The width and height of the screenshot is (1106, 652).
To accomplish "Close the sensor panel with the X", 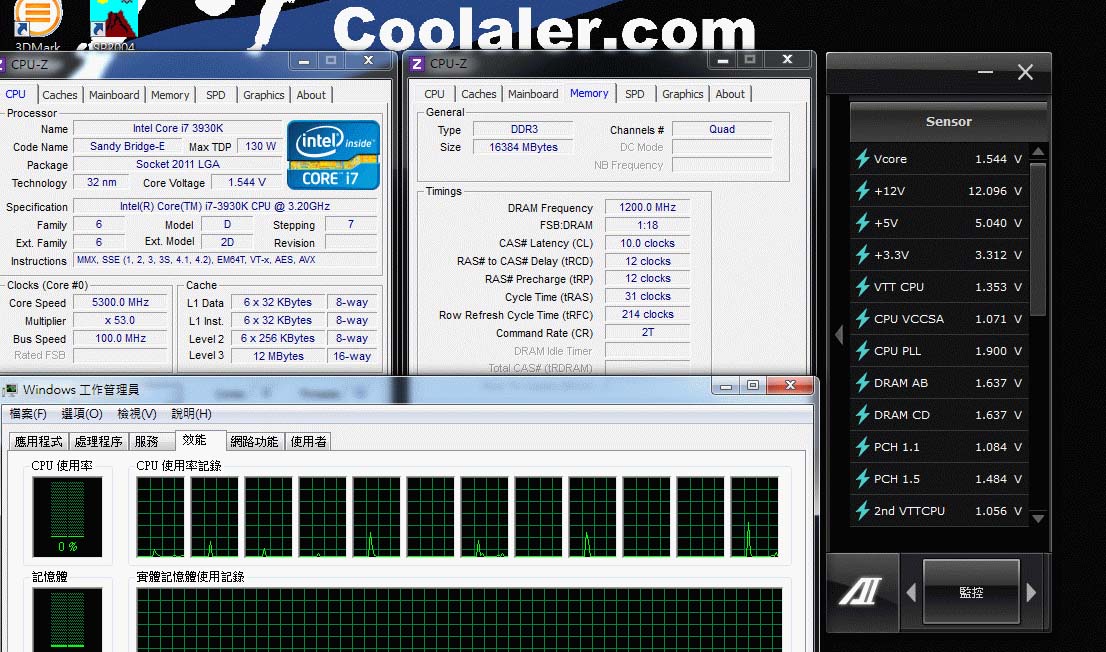I will tap(1026, 72).
